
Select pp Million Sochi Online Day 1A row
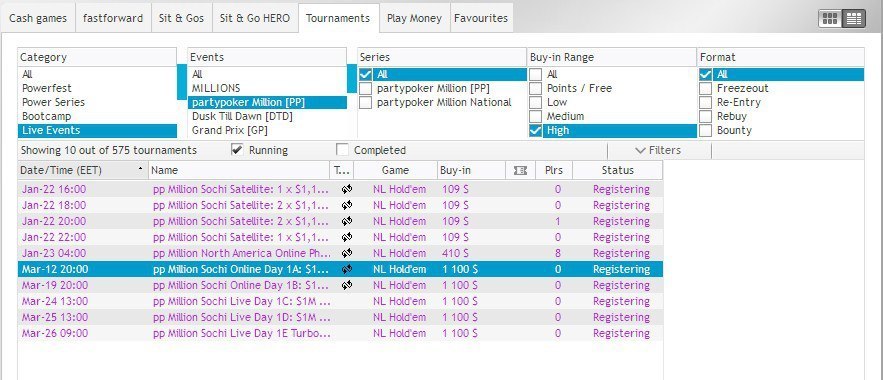pyautogui.click(x=340, y=270)
